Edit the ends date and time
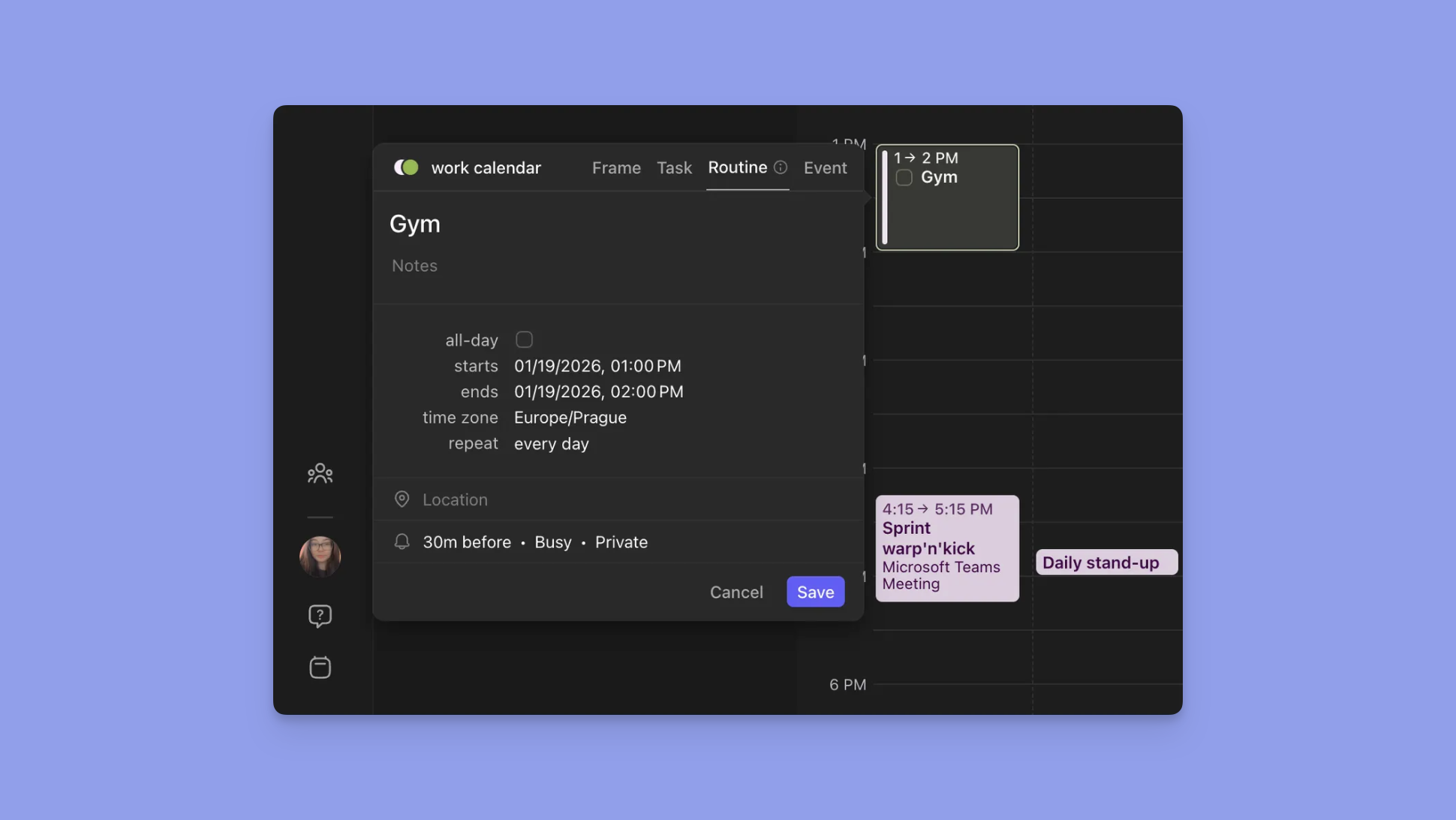The height and width of the screenshot is (820, 1456). point(598,391)
